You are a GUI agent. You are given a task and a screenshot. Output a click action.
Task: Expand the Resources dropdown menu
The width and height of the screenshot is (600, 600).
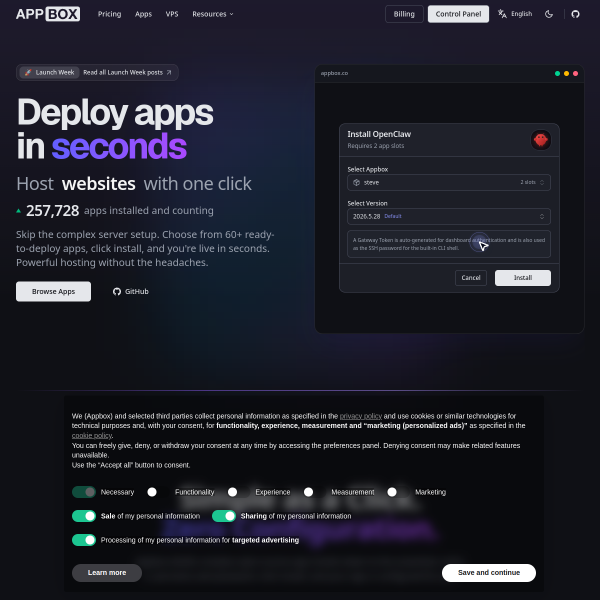pyautogui.click(x=213, y=14)
